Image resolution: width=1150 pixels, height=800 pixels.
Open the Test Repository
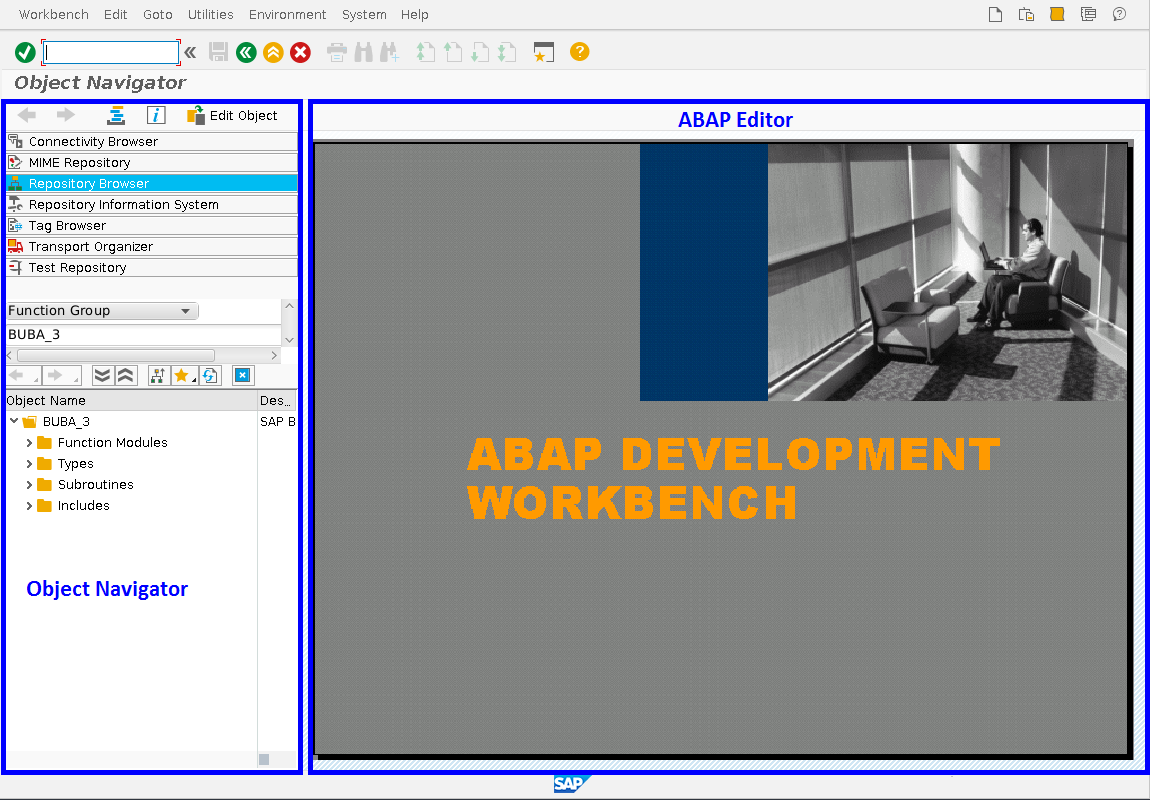152,268
